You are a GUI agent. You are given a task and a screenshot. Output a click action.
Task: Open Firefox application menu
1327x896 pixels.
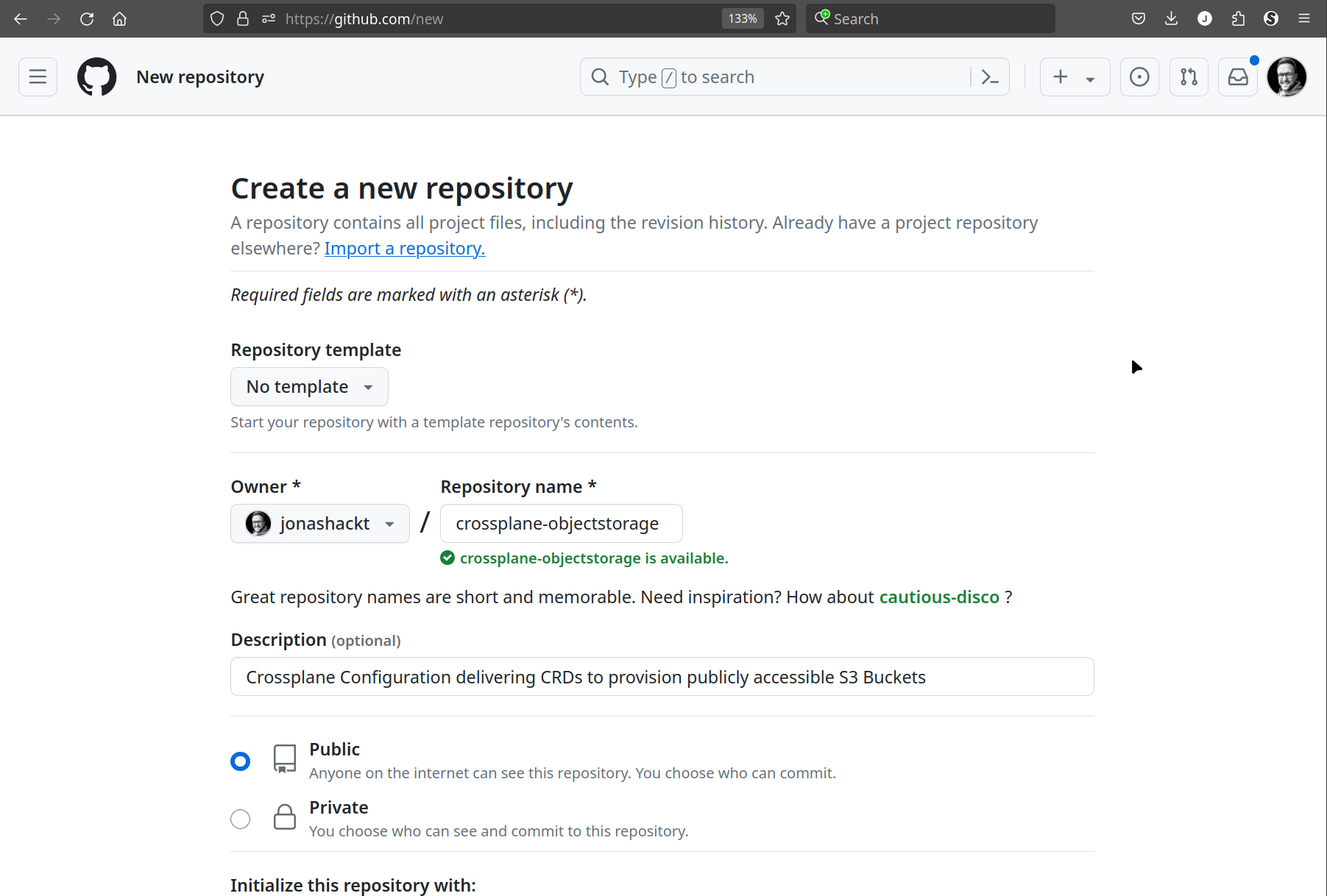[x=1304, y=19]
